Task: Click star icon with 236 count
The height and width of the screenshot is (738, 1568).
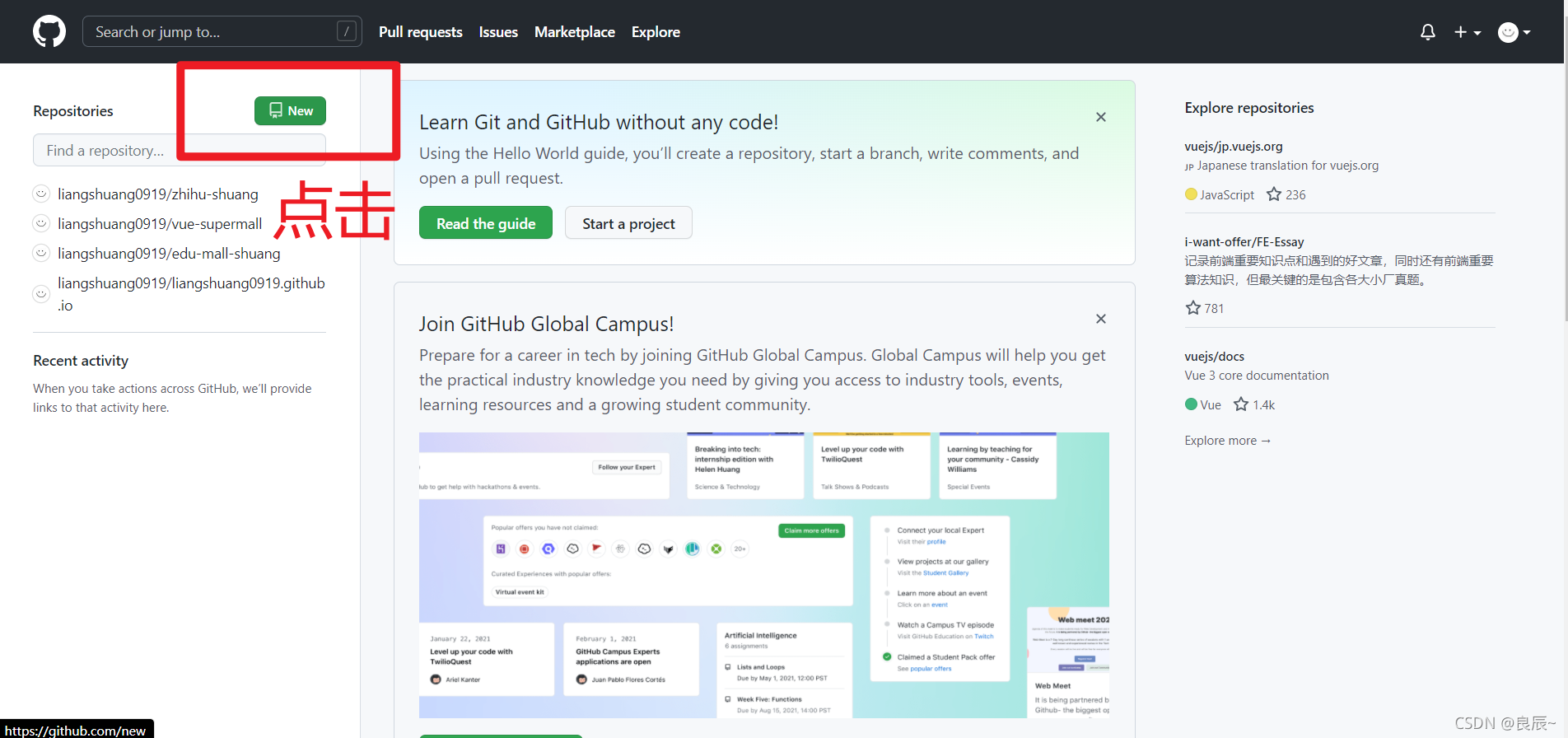Action: (1274, 194)
